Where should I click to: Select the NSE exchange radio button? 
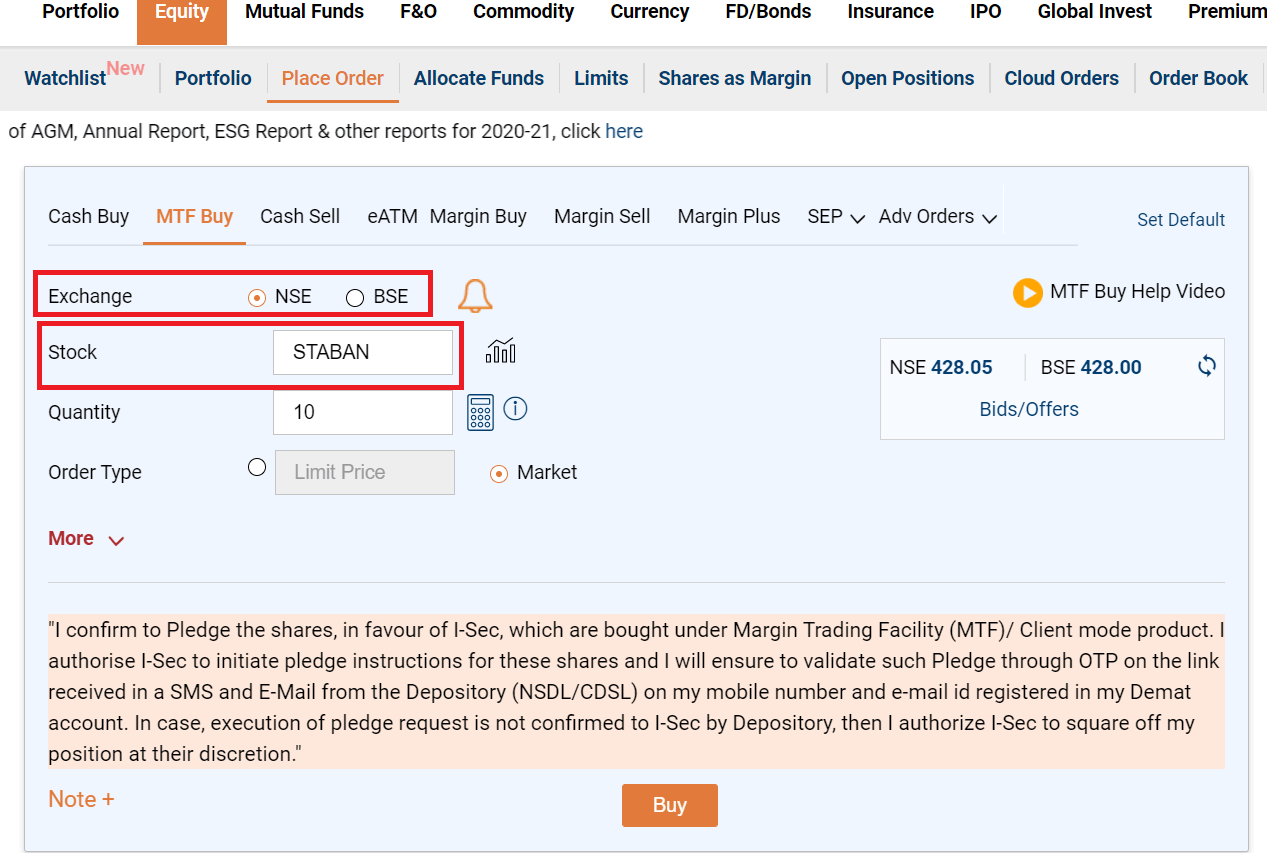257,297
